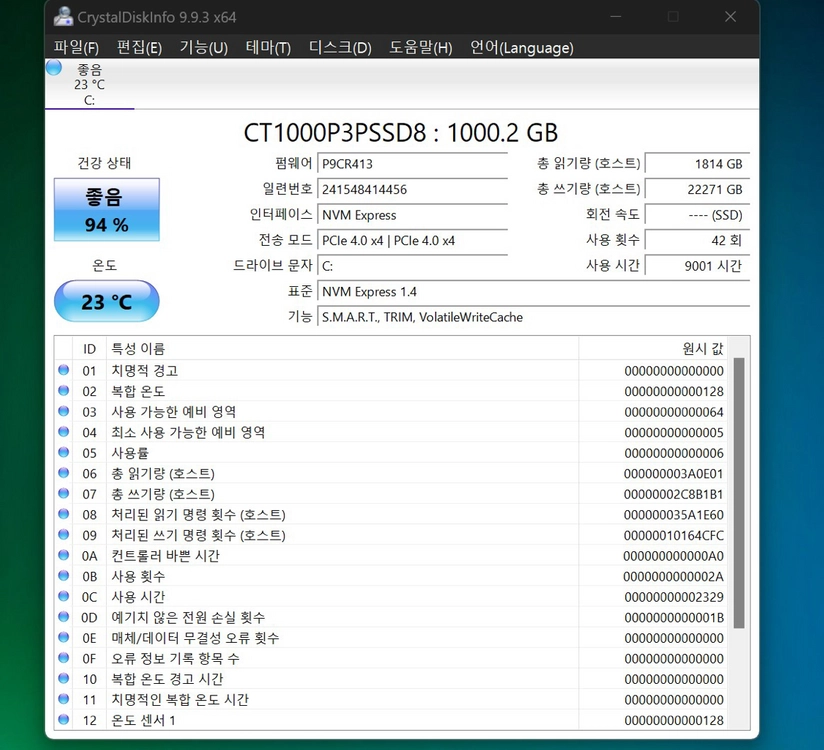Click the firmware field P9CR413
The image size is (824, 750).
[413, 164]
